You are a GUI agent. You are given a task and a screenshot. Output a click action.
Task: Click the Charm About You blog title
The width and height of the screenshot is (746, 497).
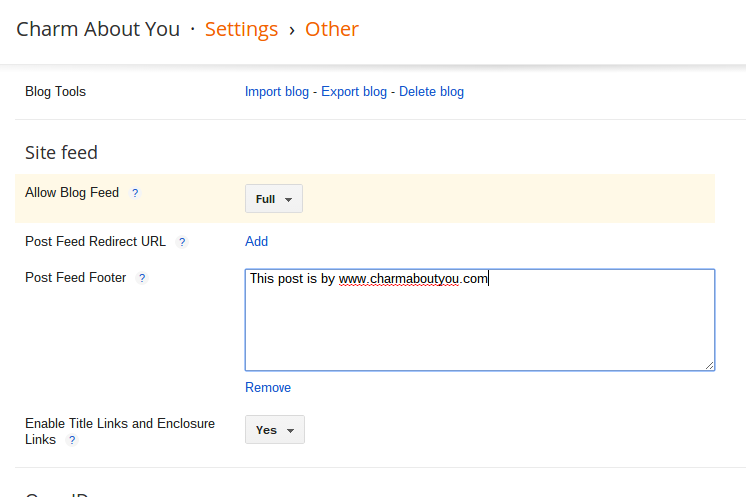[98, 29]
